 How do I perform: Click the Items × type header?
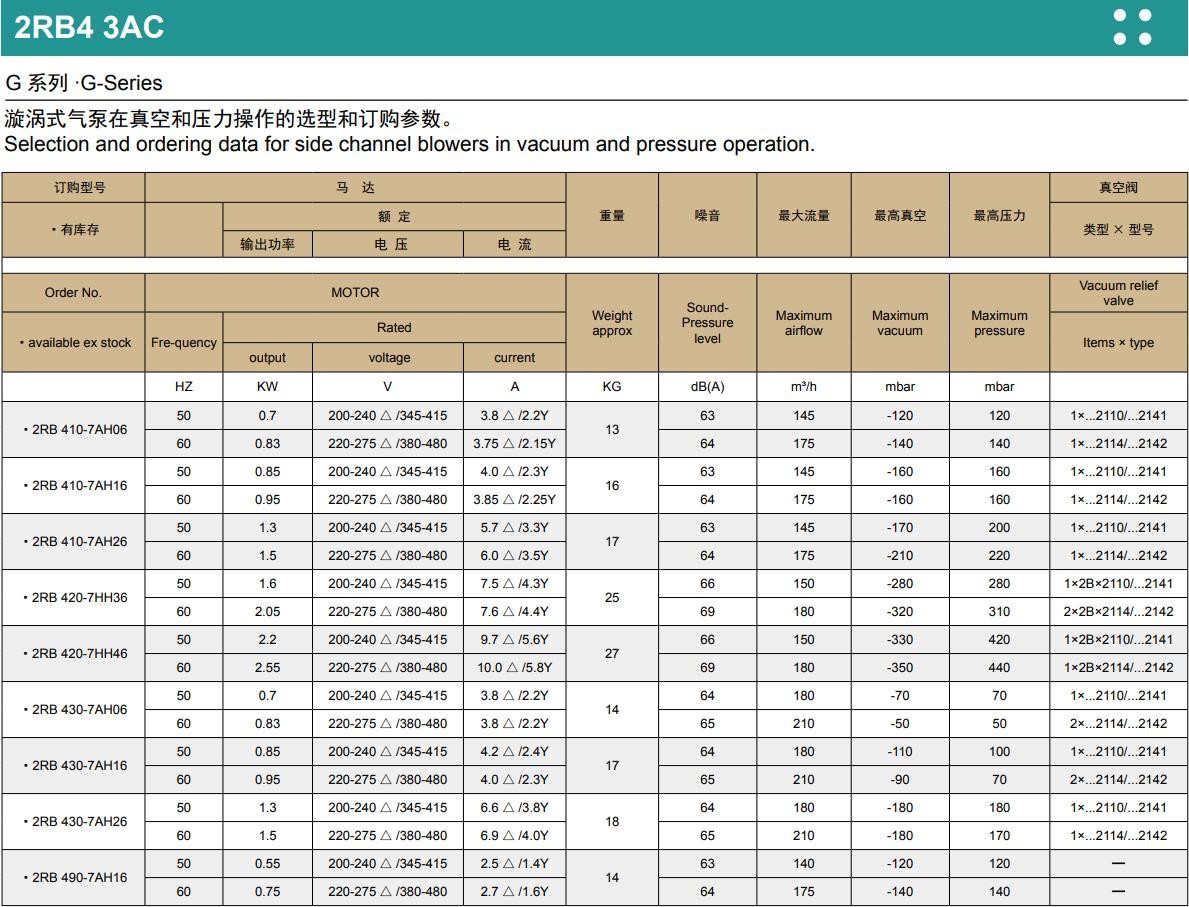coord(1118,343)
